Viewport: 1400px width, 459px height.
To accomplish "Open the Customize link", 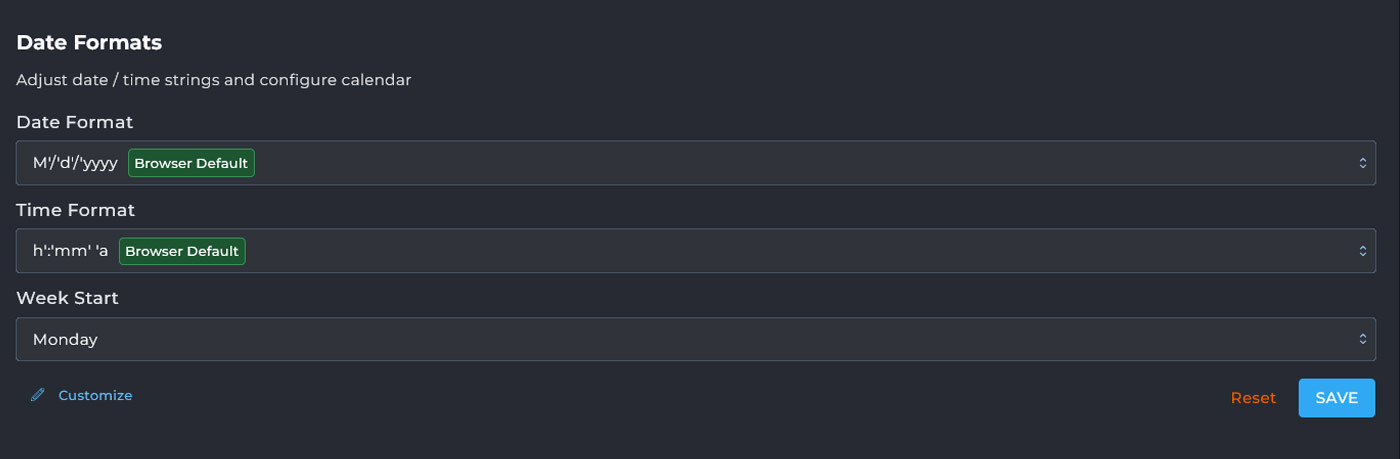I will pyautogui.click(x=95, y=395).
